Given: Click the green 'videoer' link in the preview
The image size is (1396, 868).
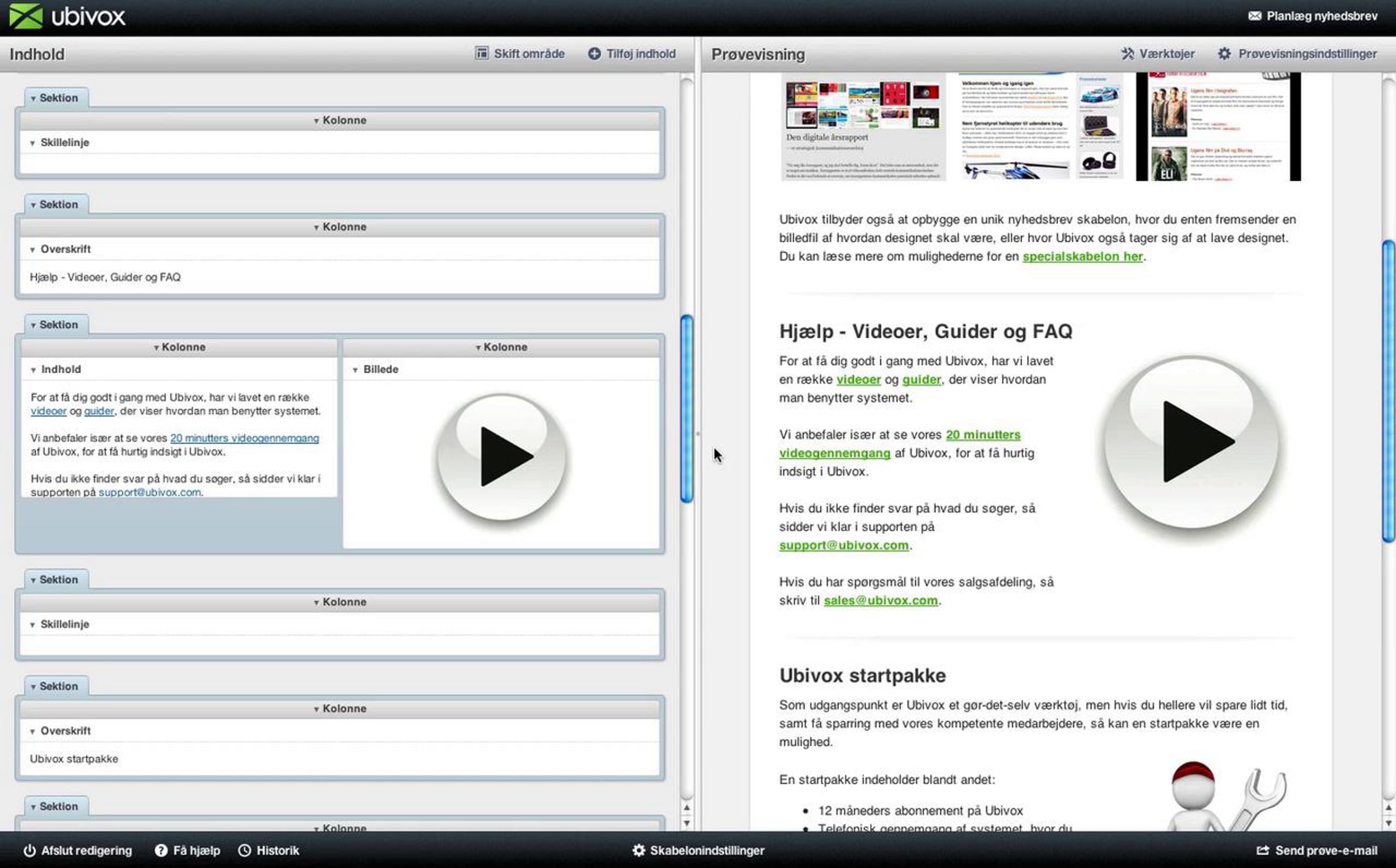Looking at the screenshot, I should coord(859,380).
